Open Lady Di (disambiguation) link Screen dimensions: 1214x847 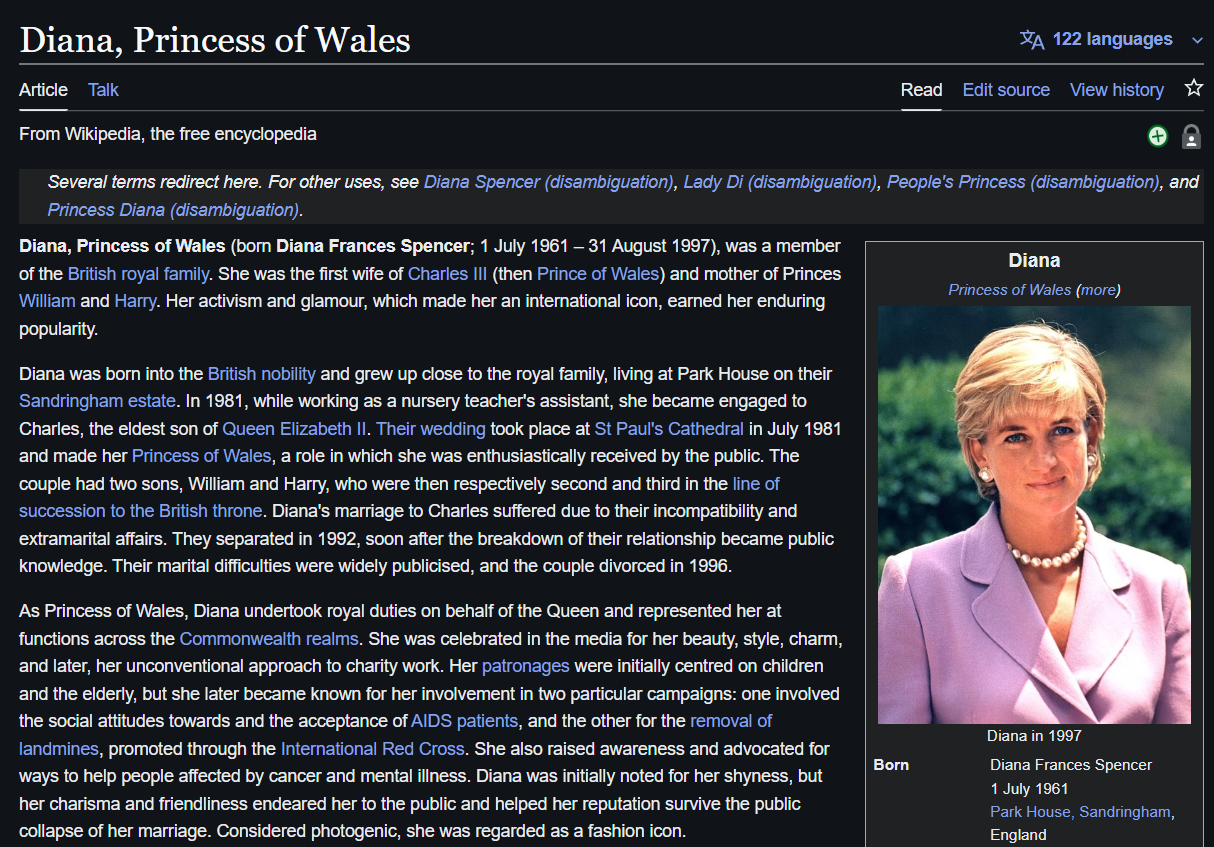coord(781,182)
